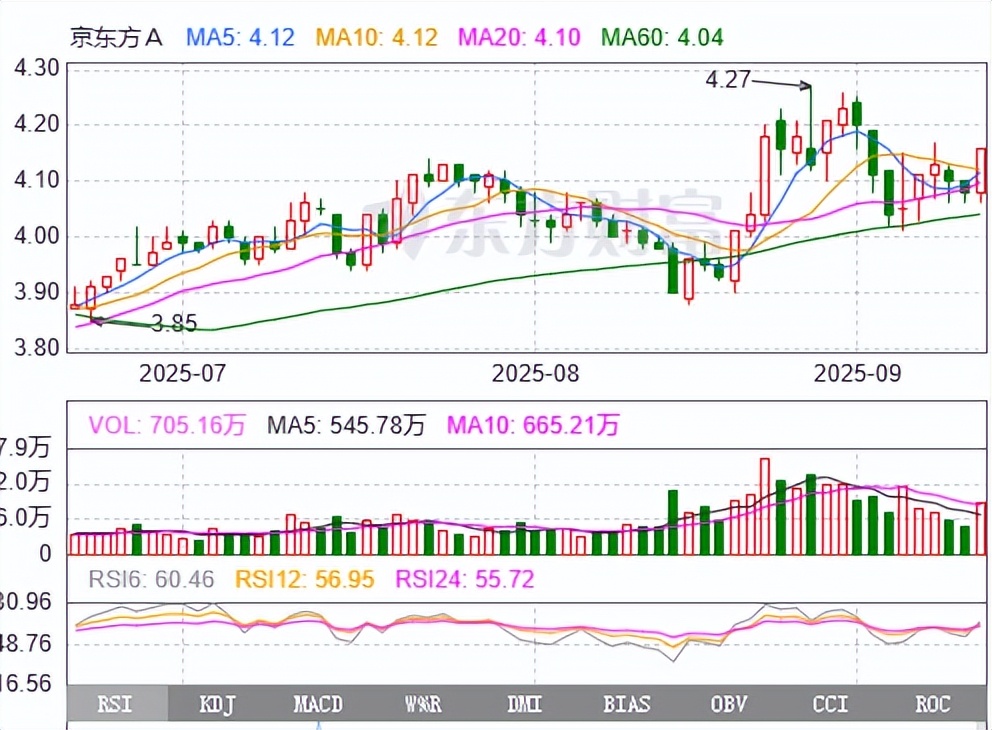Select the W&R indicator tab
The height and width of the screenshot is (730, 992).
(x=423, y=703)
